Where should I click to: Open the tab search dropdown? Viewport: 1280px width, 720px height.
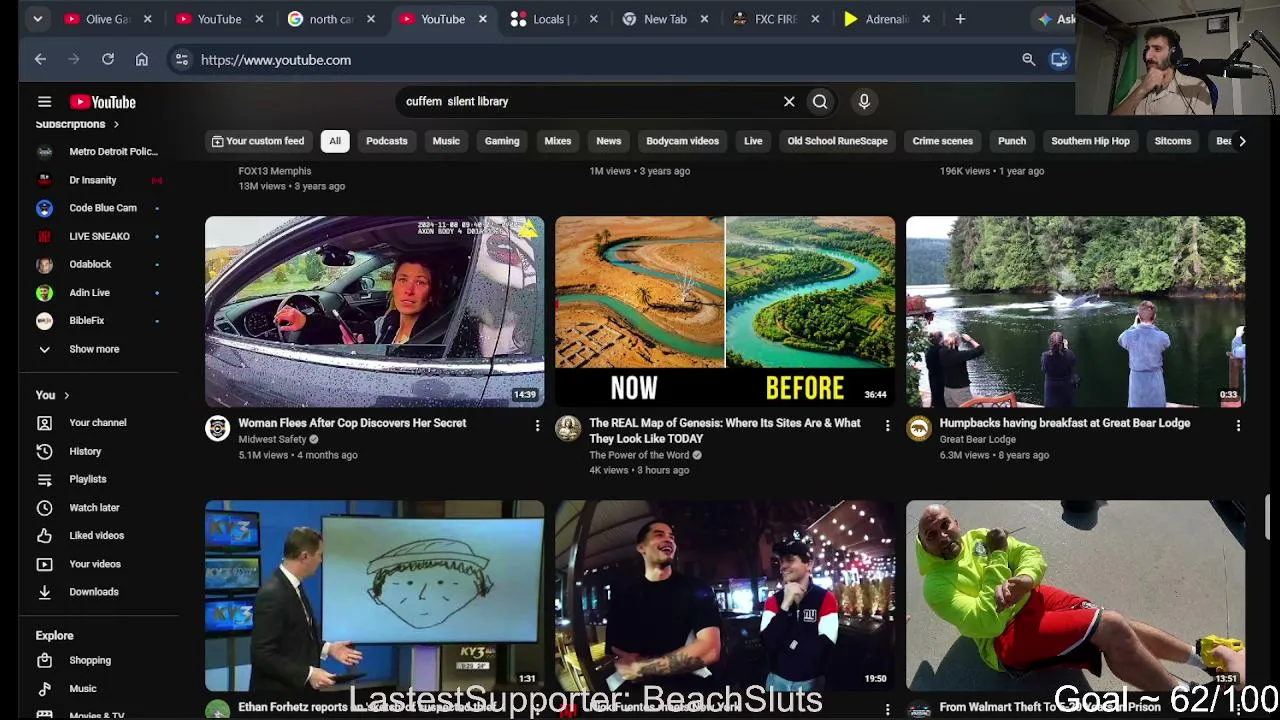[37, 19]
